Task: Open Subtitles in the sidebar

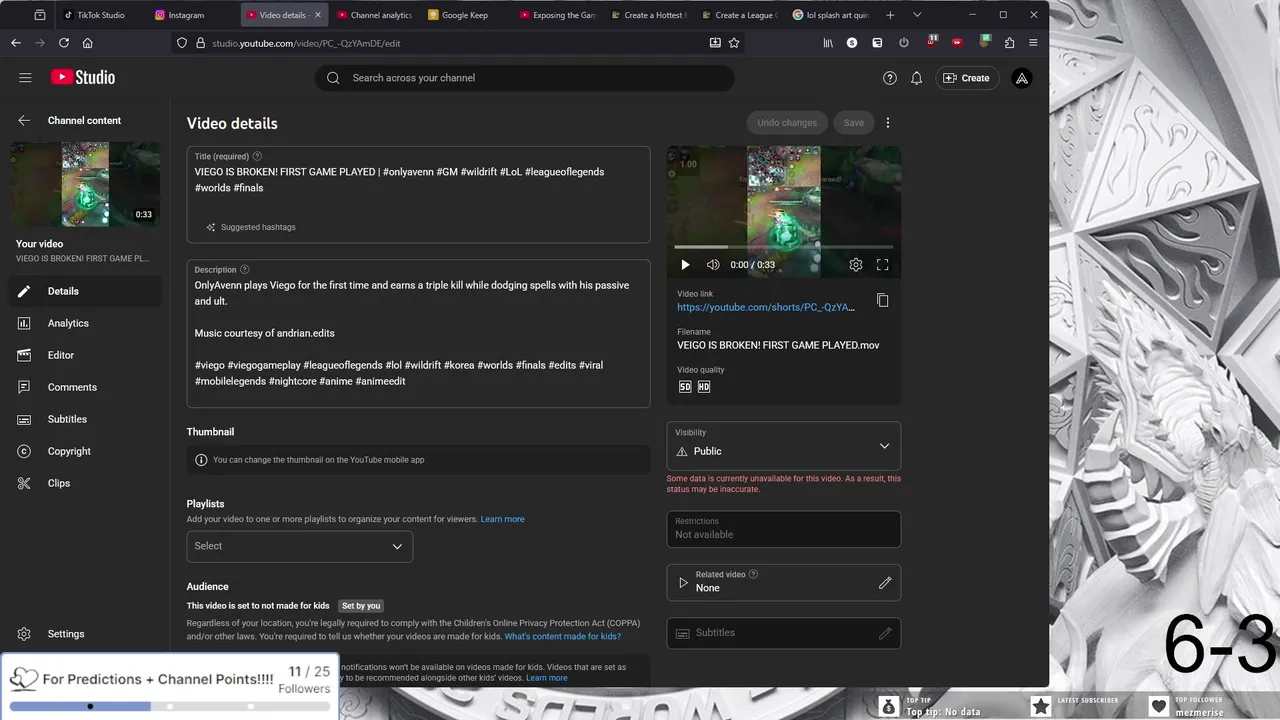Action: 85,419
